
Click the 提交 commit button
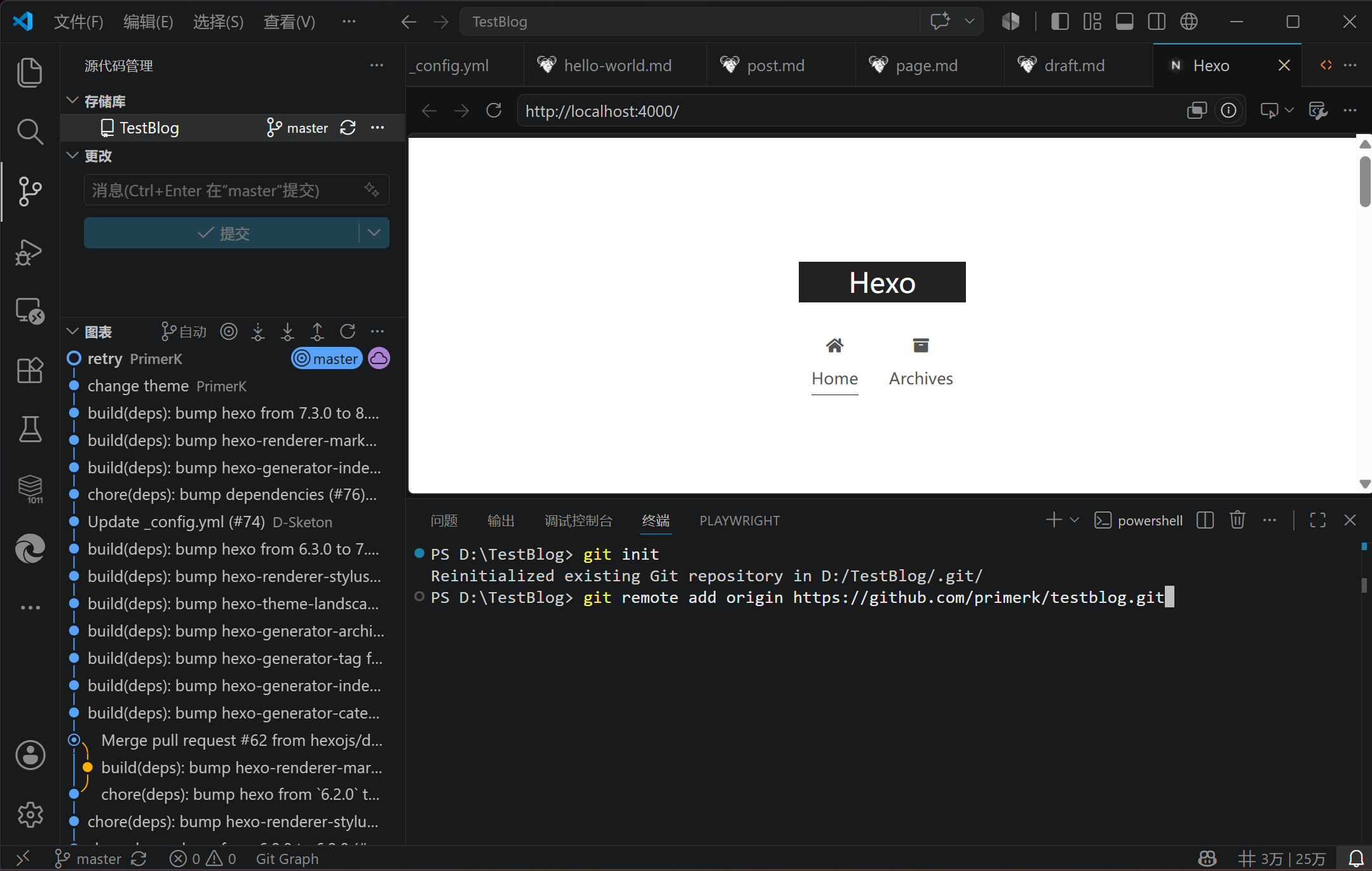(222, 233)
